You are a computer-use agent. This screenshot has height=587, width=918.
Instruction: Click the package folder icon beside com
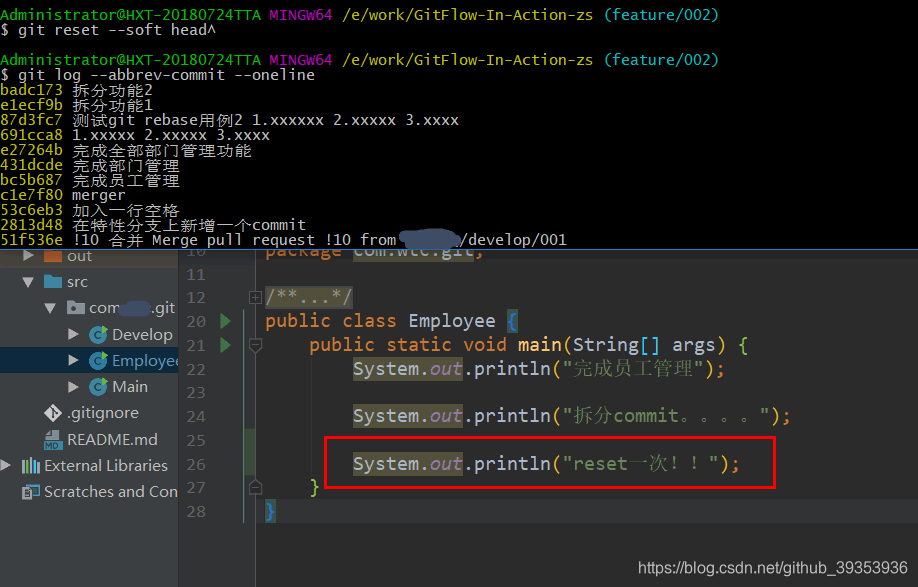pos(76,307)
